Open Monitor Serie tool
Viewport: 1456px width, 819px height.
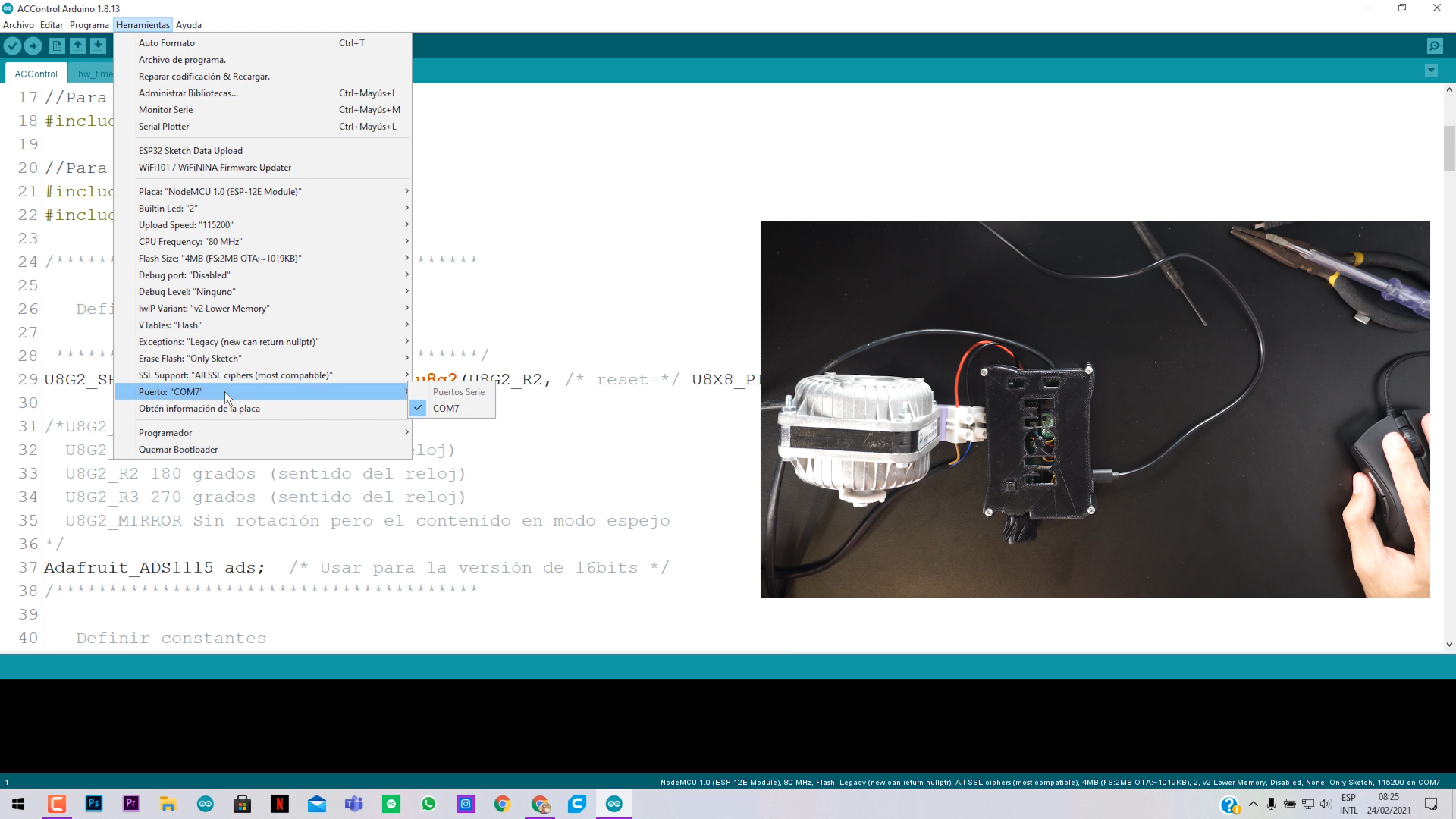click(166, 109)
